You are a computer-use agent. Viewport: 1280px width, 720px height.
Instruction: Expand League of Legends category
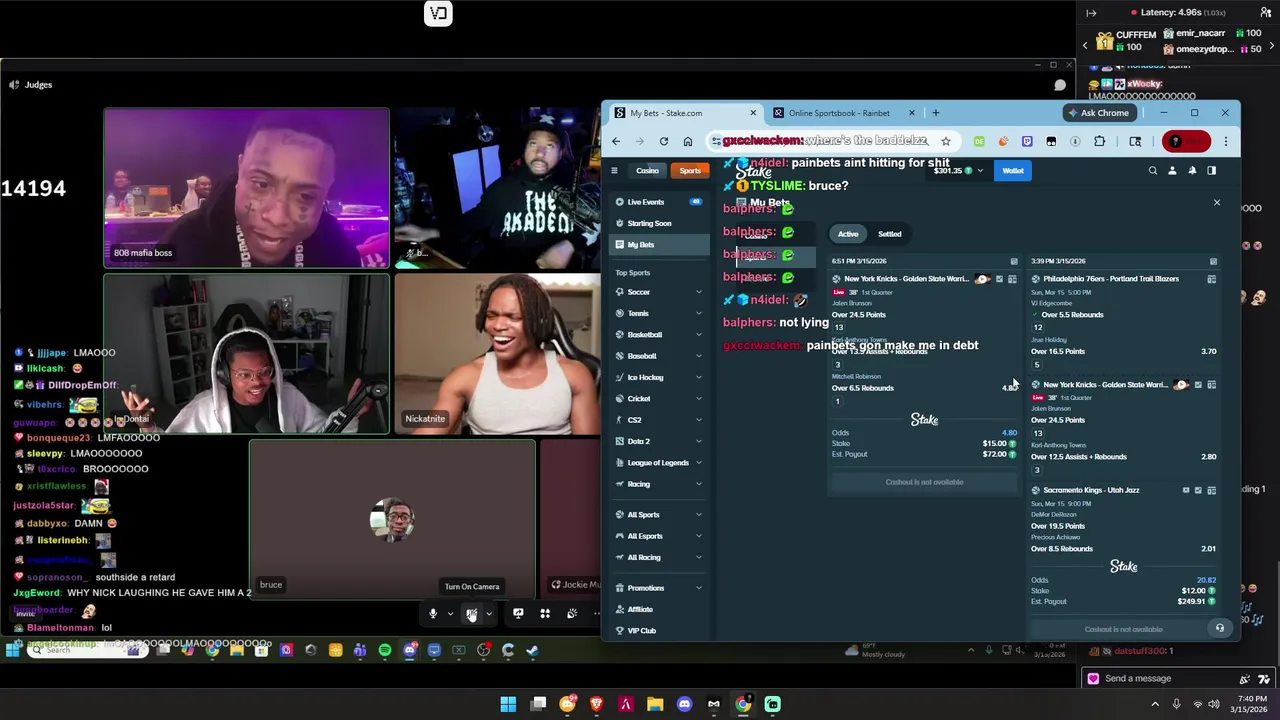click(x=699, y=462)
